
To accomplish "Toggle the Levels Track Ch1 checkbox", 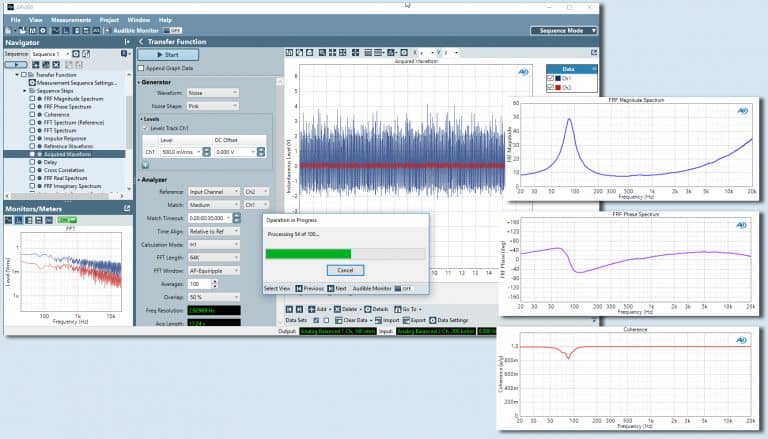I will pyautogui.click(x=146, y=128).
